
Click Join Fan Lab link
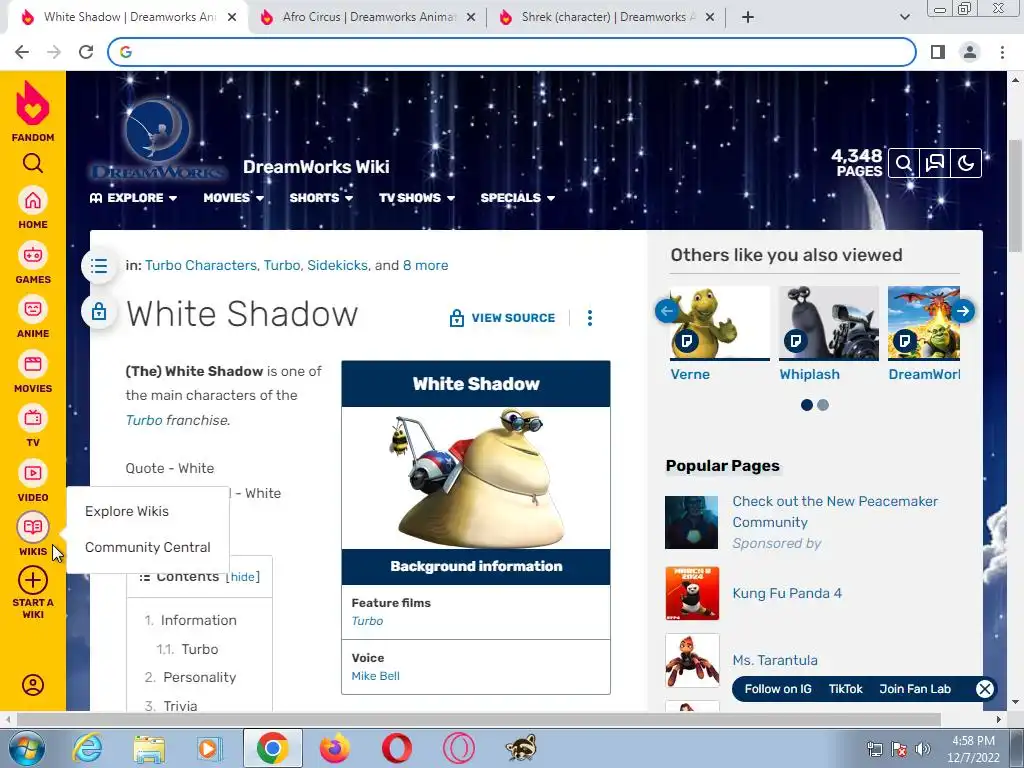[x=915, y=689]
